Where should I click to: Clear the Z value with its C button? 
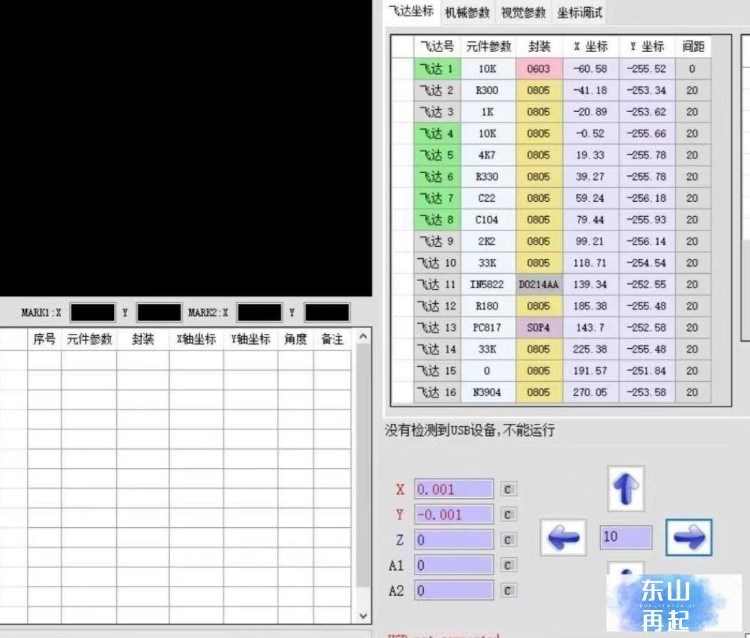[x=508, y=540]
